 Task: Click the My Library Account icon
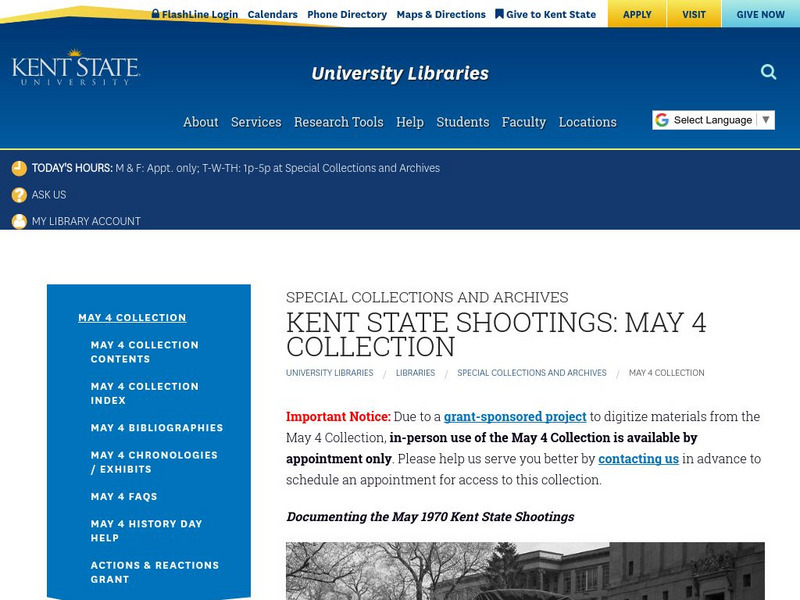(x=19, y=221)
